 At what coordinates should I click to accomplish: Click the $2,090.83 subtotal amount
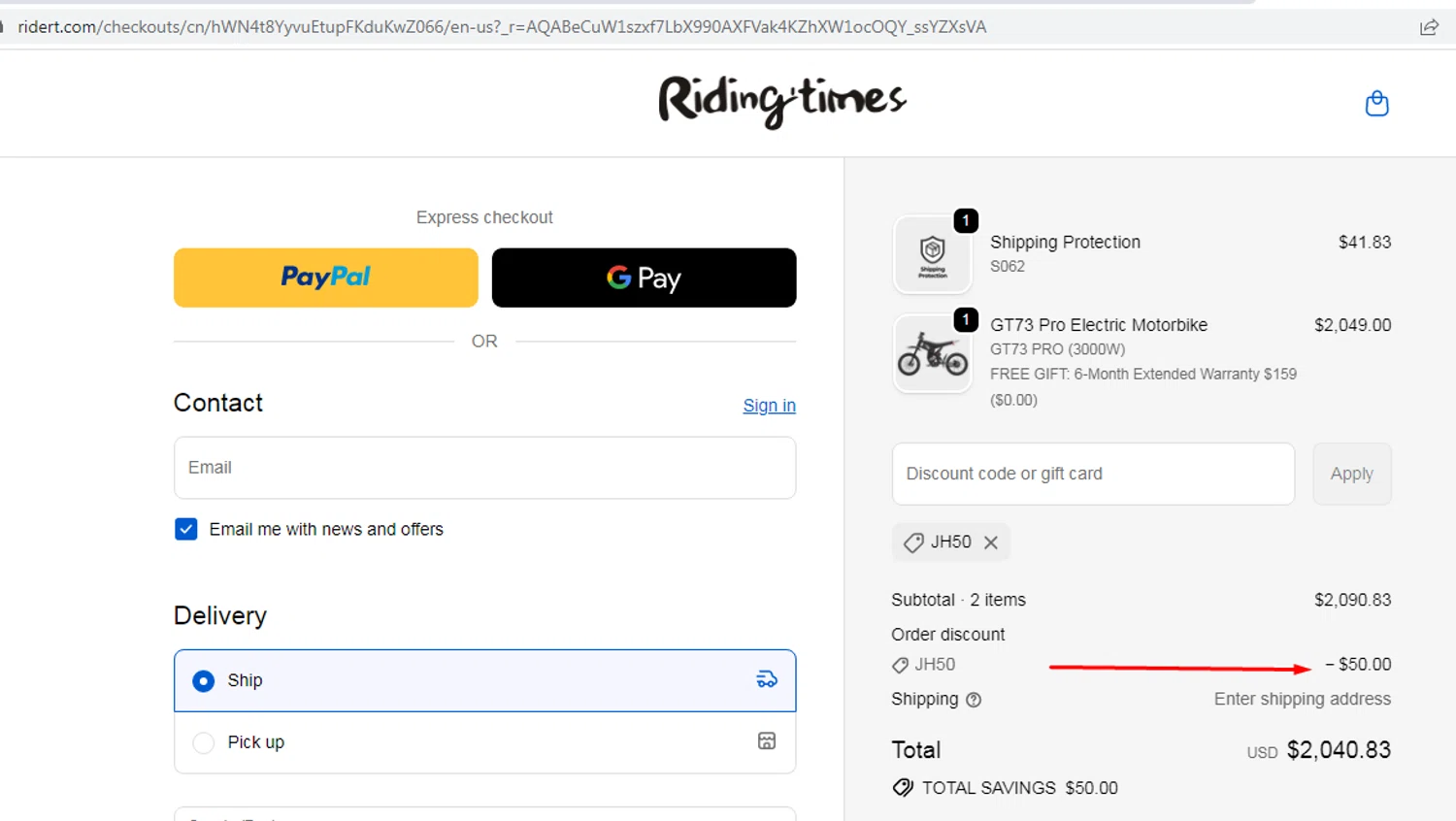click(x=1352, y=600)
